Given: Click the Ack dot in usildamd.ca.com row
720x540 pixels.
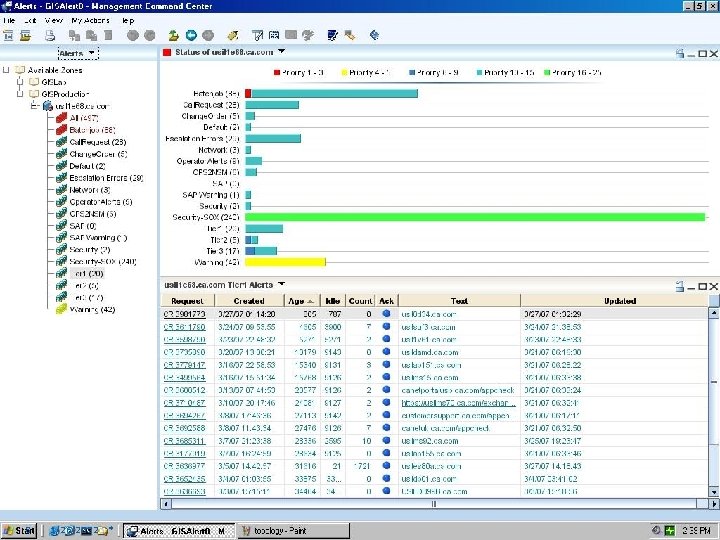Looking at the screenshot, I should coord(386,352).
